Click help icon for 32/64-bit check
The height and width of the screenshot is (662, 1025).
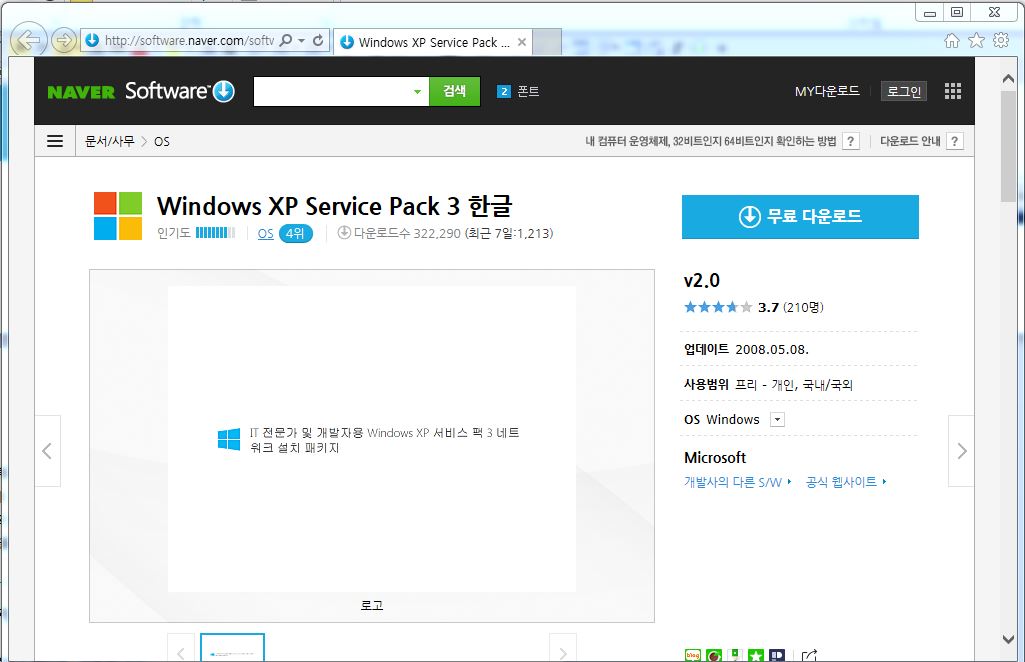(851, 141)
